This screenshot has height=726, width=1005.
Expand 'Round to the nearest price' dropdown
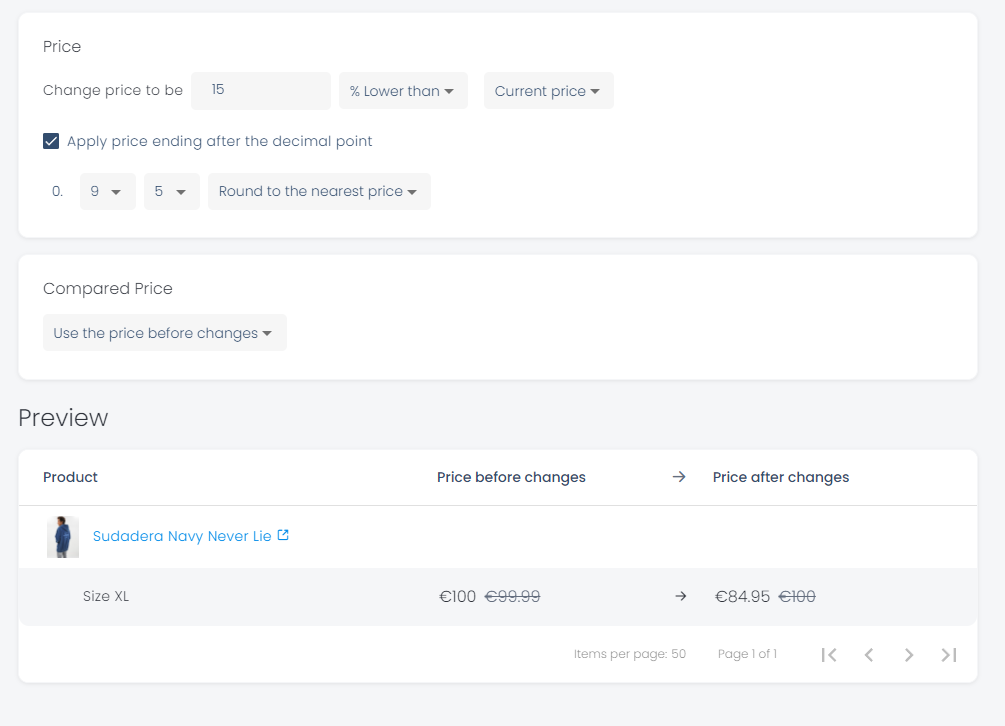pyautogui.click(x=319, y=192)
